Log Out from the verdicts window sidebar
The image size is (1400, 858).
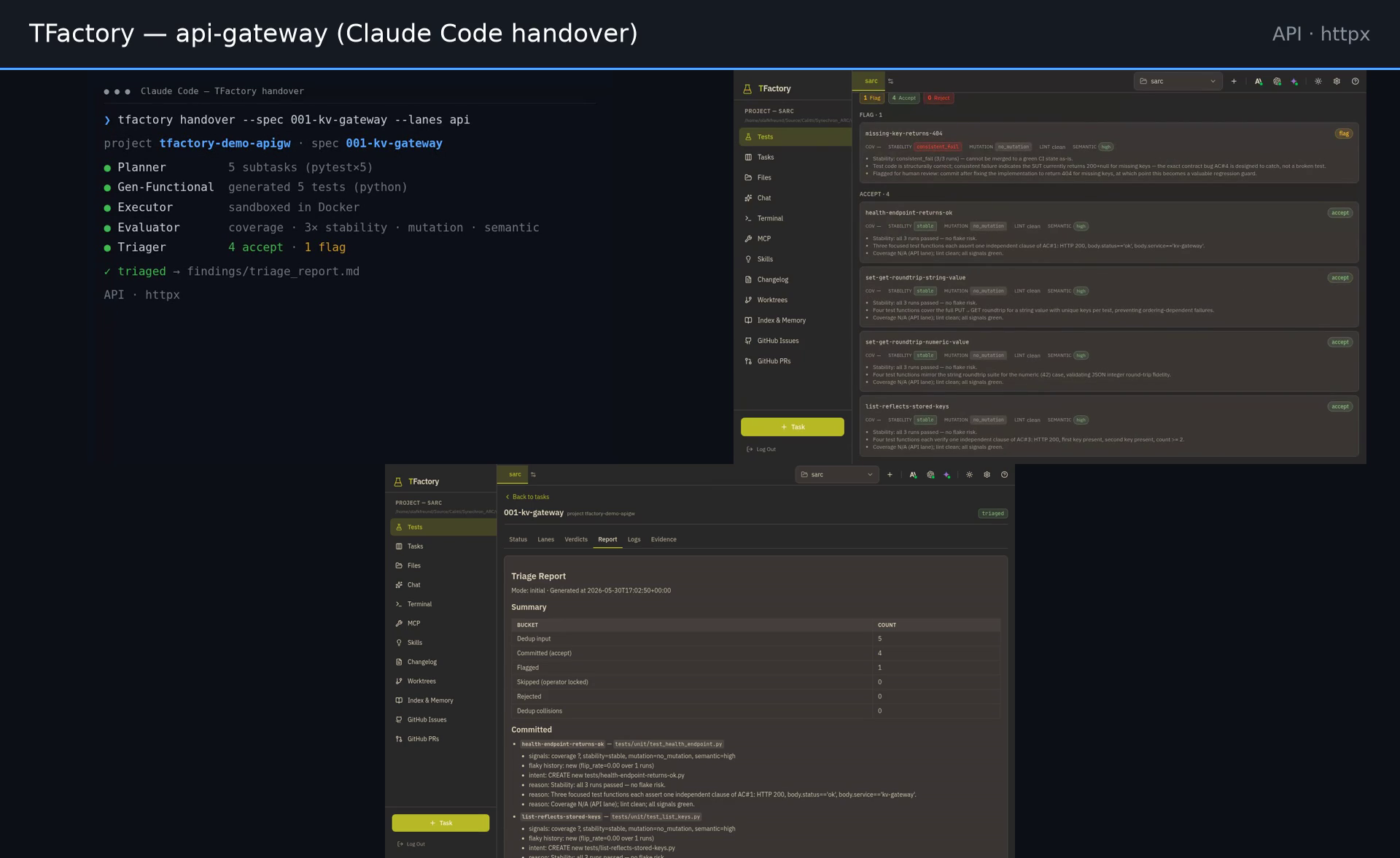[x=762, y=449]
